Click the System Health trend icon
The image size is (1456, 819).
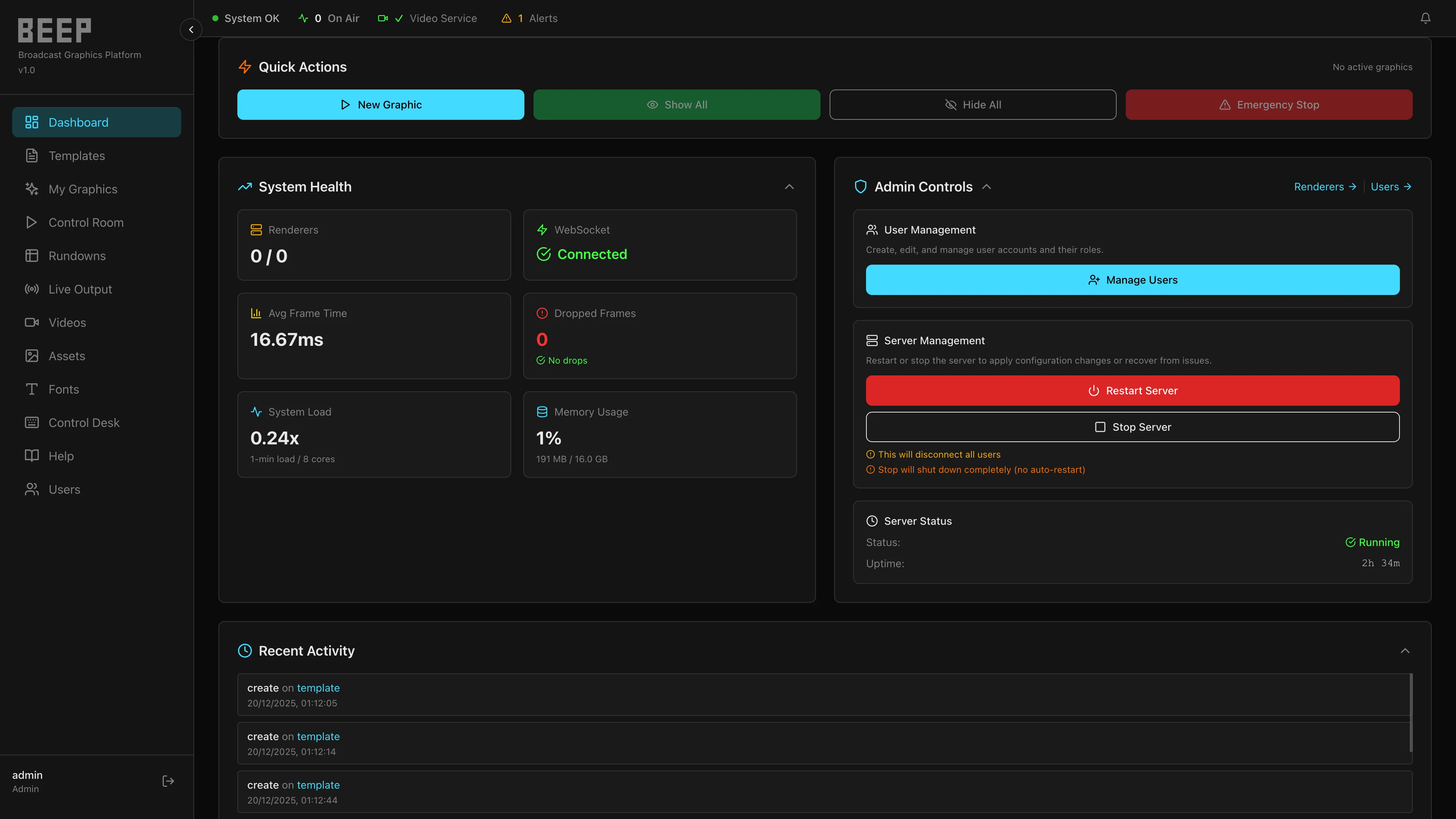coord(245,187)
